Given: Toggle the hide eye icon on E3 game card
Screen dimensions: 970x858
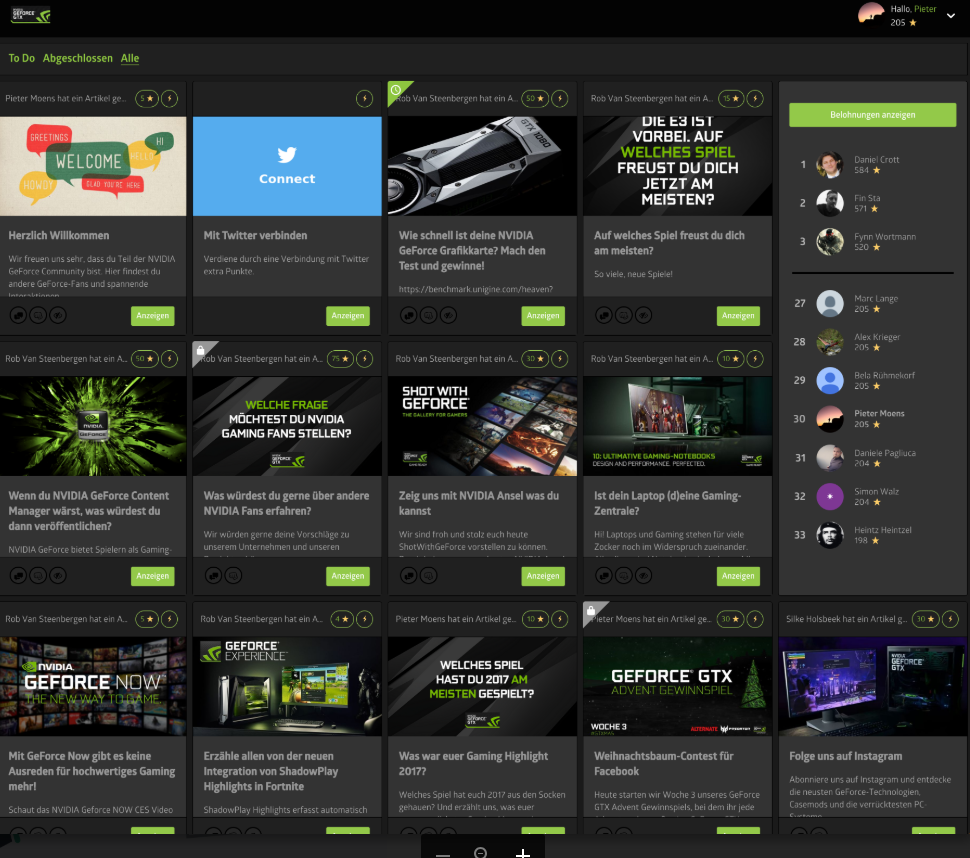Looking at the screenshot, I should coord(644,315).
